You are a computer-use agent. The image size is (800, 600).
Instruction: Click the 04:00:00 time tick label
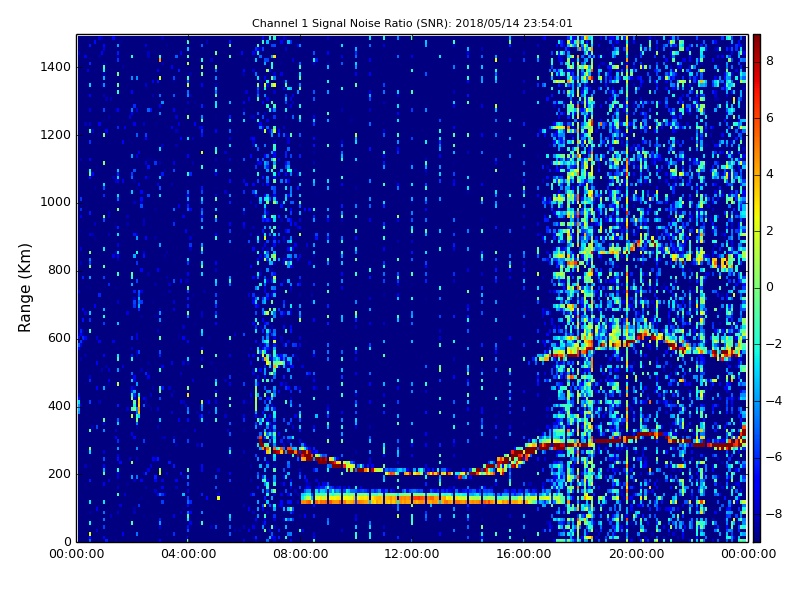pos(188,554)
